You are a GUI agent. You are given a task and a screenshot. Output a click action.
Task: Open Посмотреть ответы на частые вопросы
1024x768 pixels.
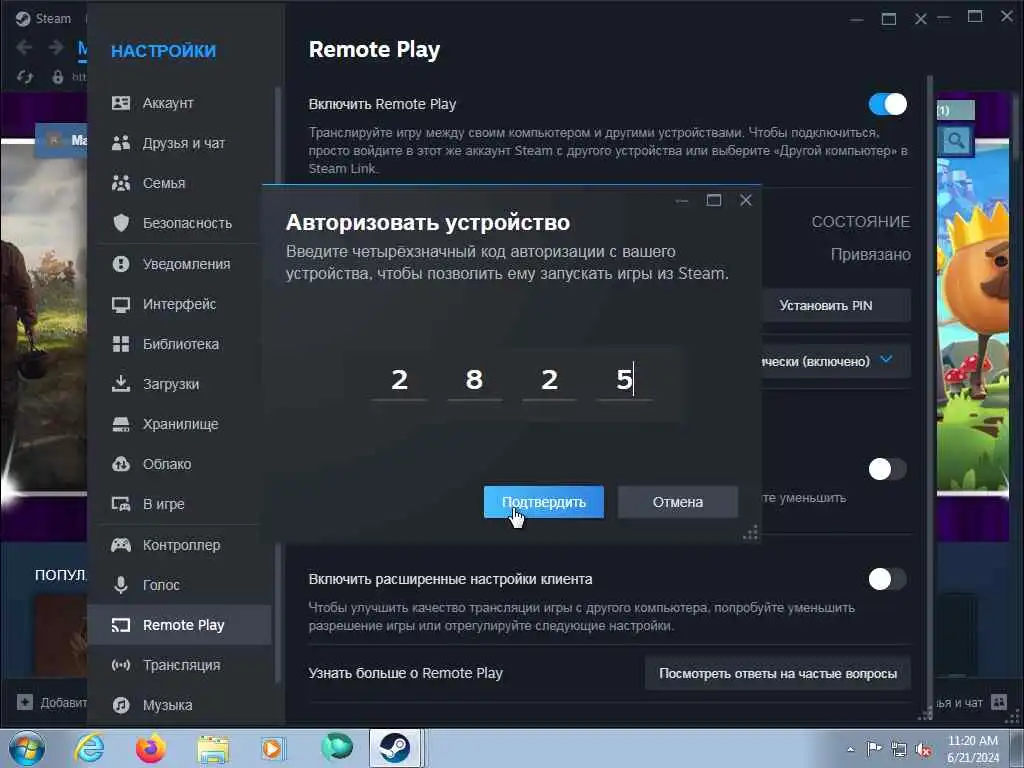point(778,673)
